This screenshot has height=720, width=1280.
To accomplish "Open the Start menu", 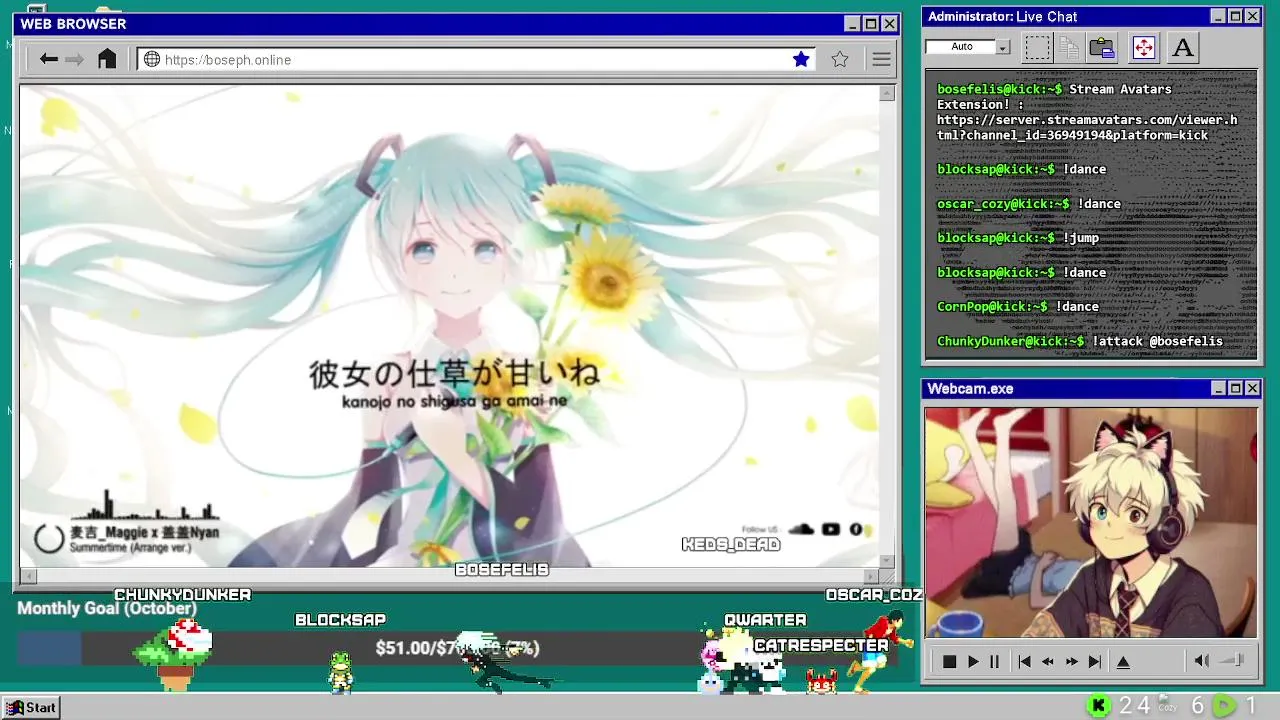I will (x=30, y=707).
